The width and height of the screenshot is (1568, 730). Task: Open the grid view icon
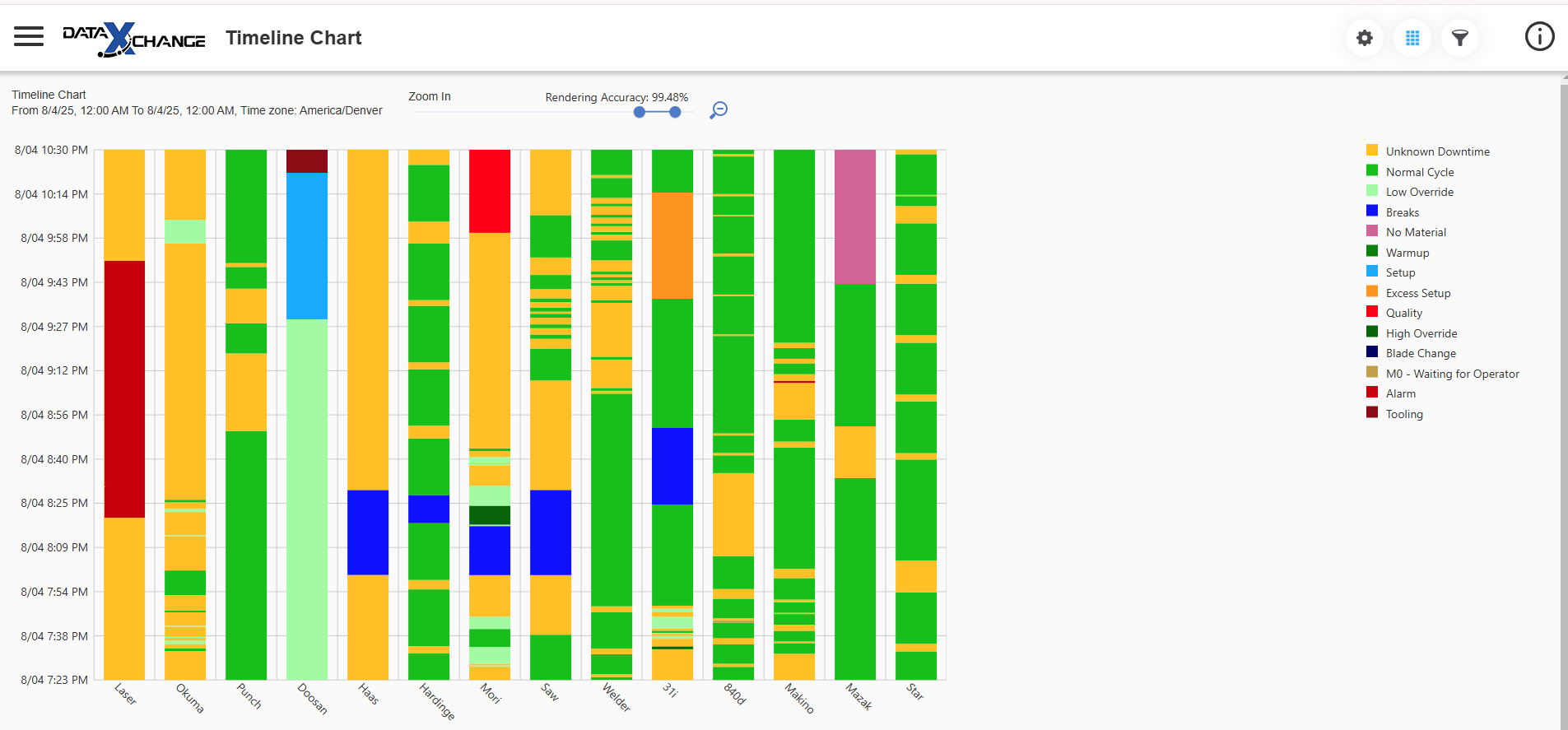(x=1412, y=38)
